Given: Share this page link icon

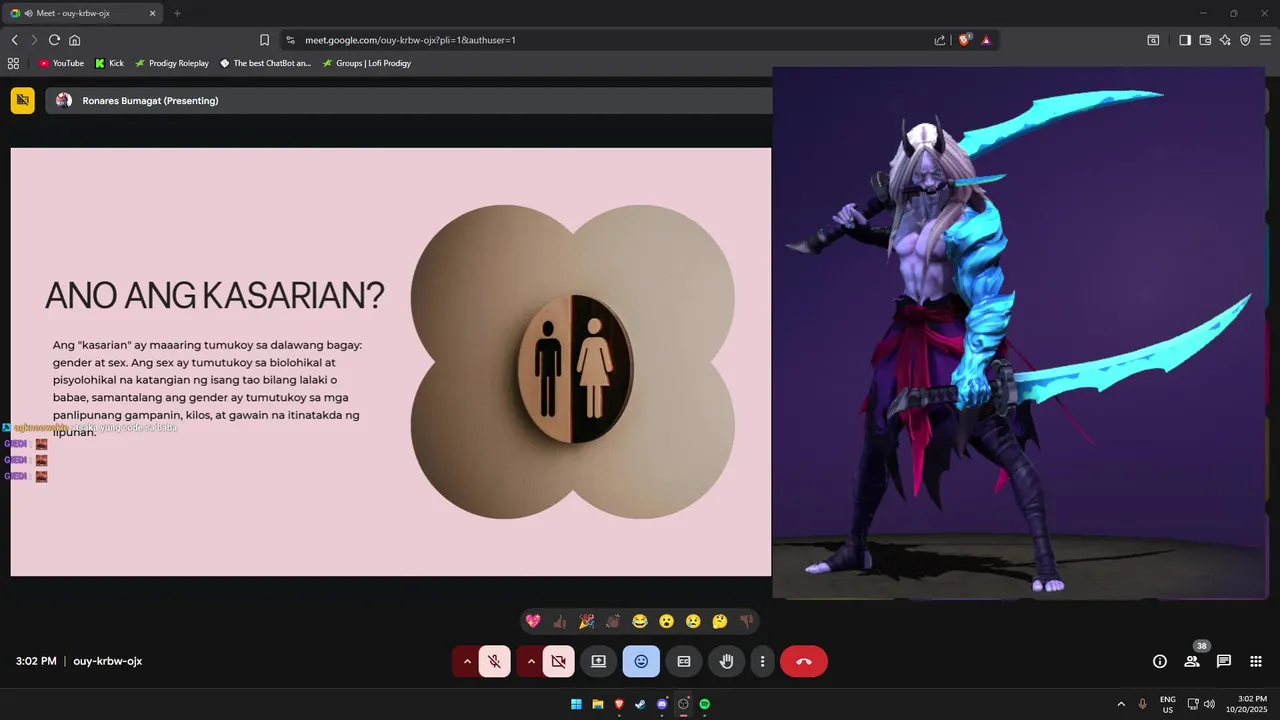Looking at the screenshot, I should point(940,40).
